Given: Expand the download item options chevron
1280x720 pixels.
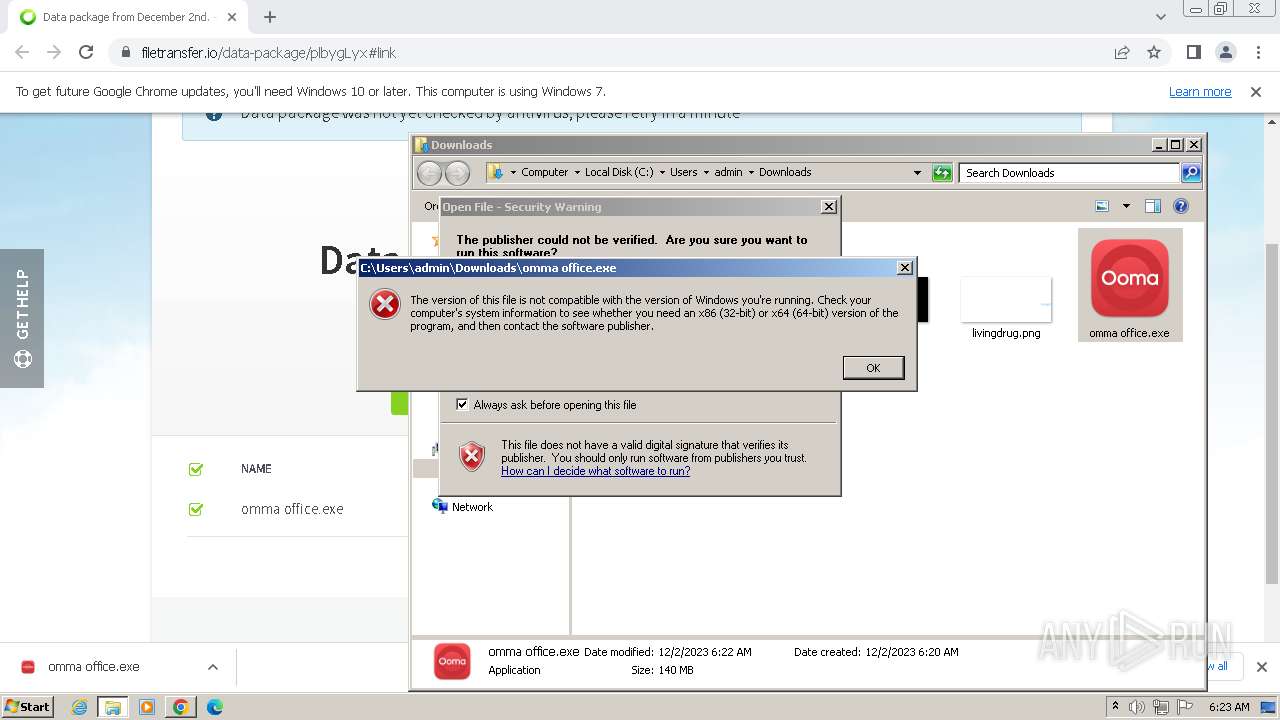Looking at the screenshot, I should pyautogui.click(x=212, y=667).
